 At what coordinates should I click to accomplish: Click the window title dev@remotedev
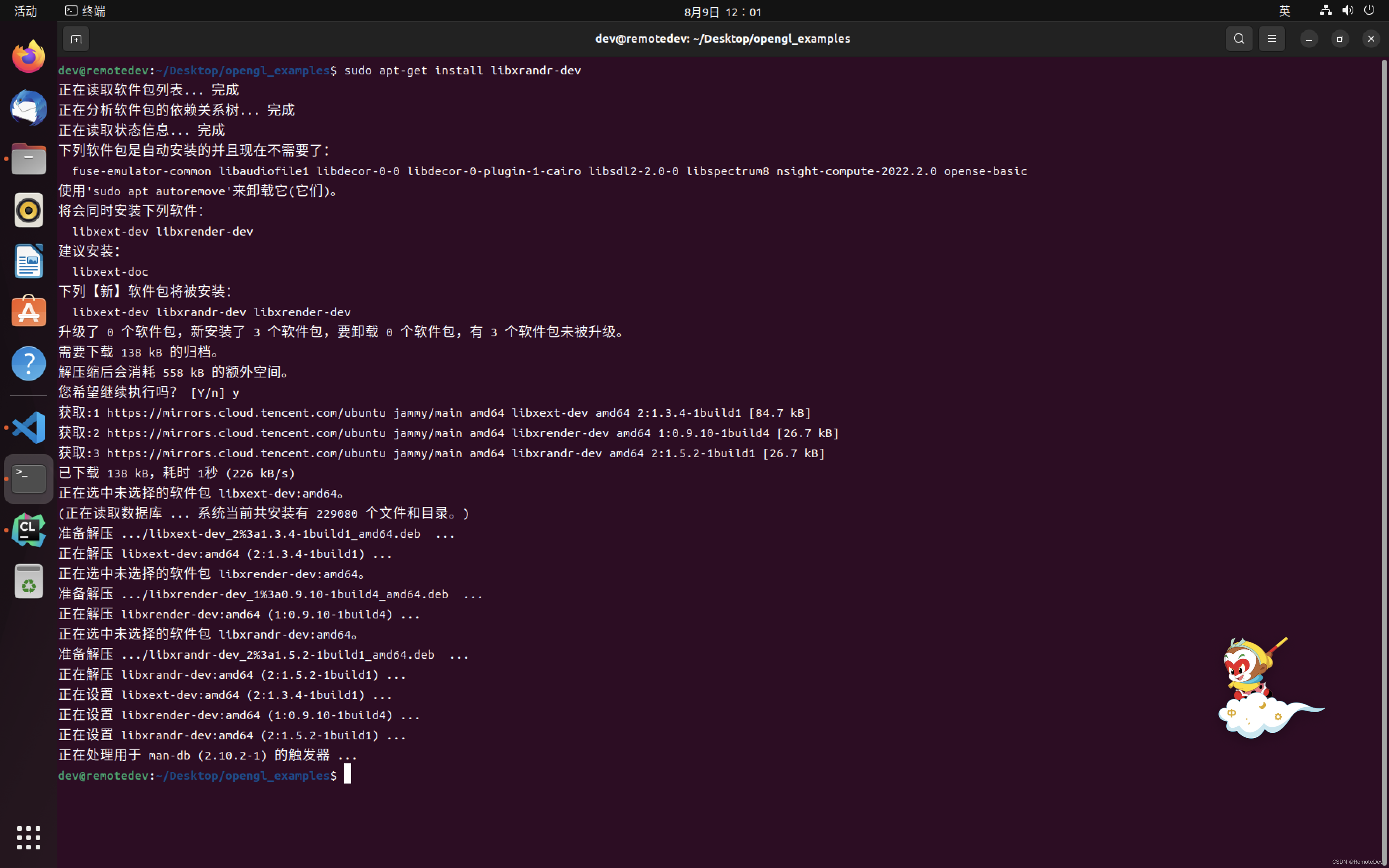pos(723,38)
